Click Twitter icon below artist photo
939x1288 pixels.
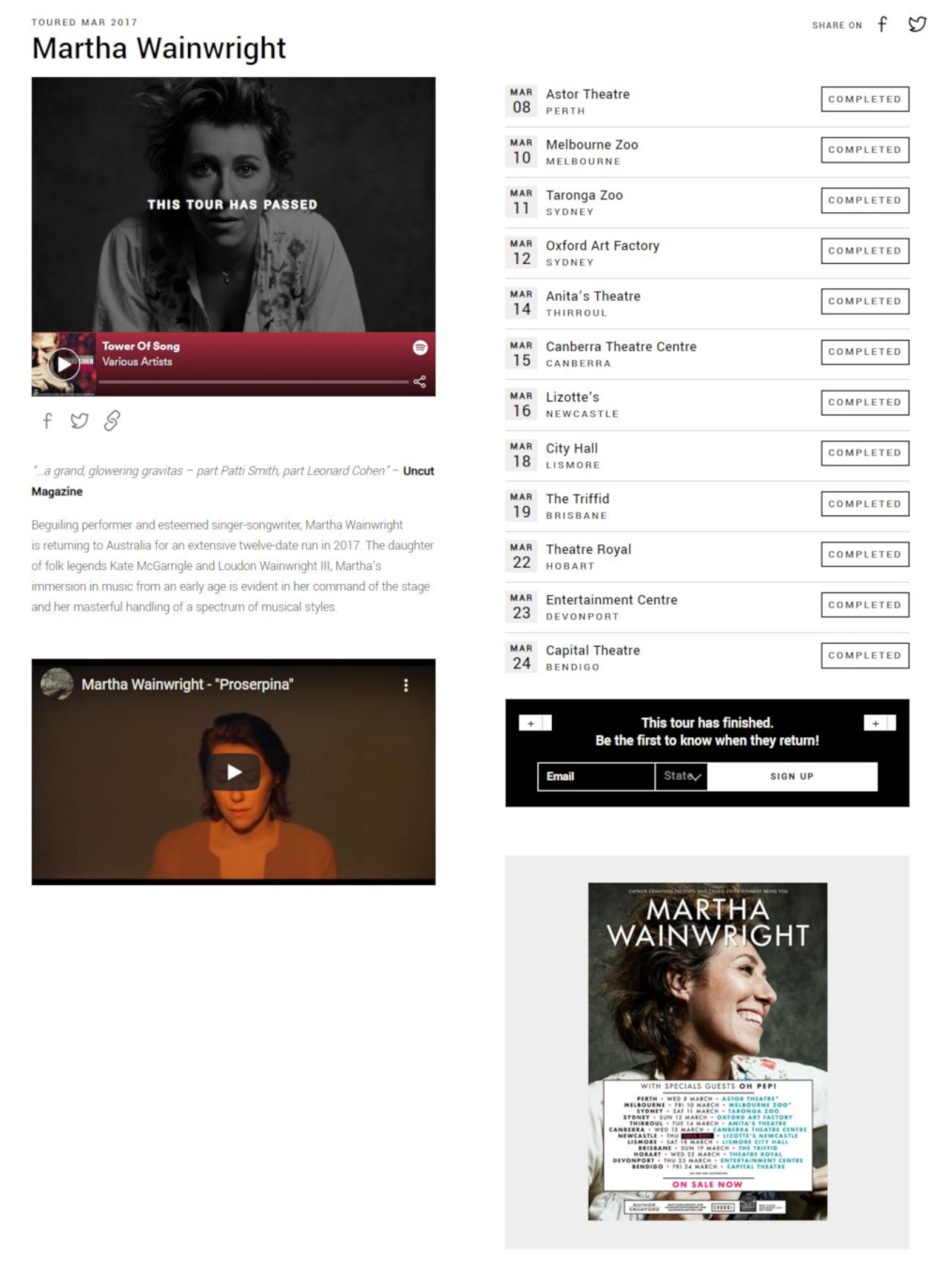80,421
